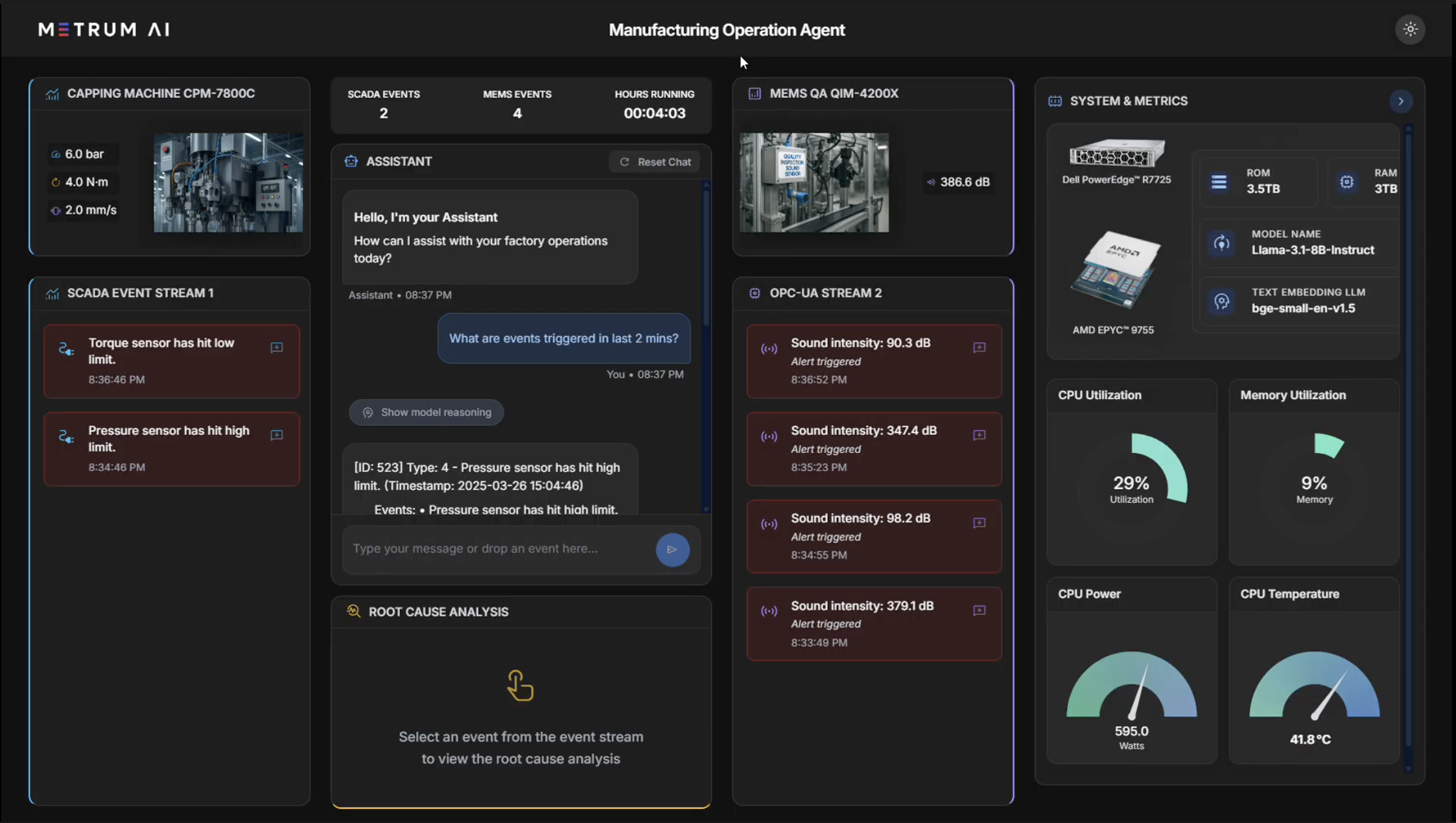Add Pressure sensor event to chat
This screenshot has height=823, width=1456.
[277, 435]
